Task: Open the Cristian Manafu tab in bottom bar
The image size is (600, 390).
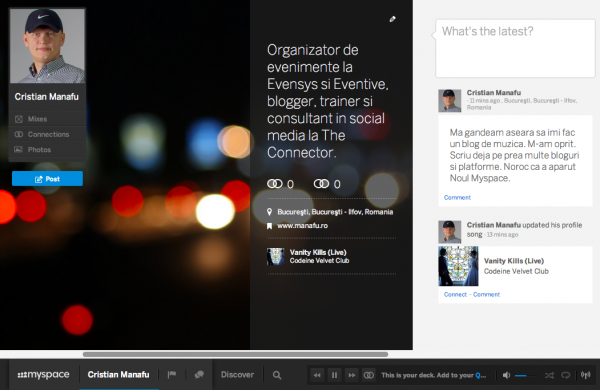Action: pyautogui.click(x=118, y=375)
